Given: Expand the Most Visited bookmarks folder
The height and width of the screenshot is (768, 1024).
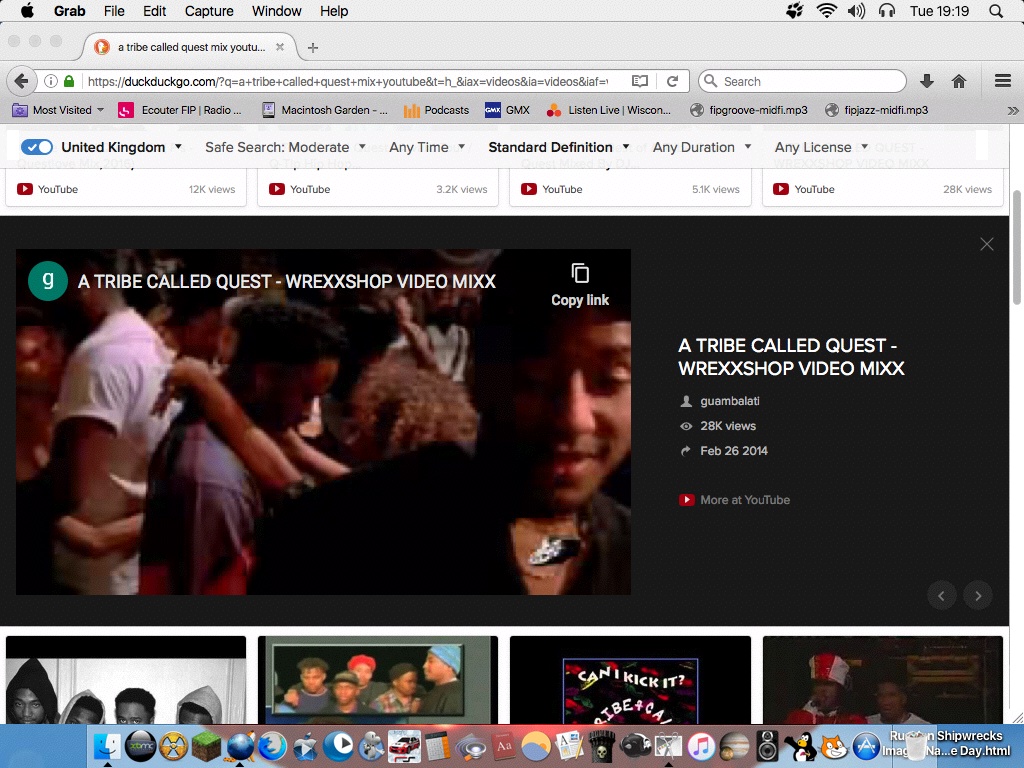Looking at the screenshot, I should (58, 110).
